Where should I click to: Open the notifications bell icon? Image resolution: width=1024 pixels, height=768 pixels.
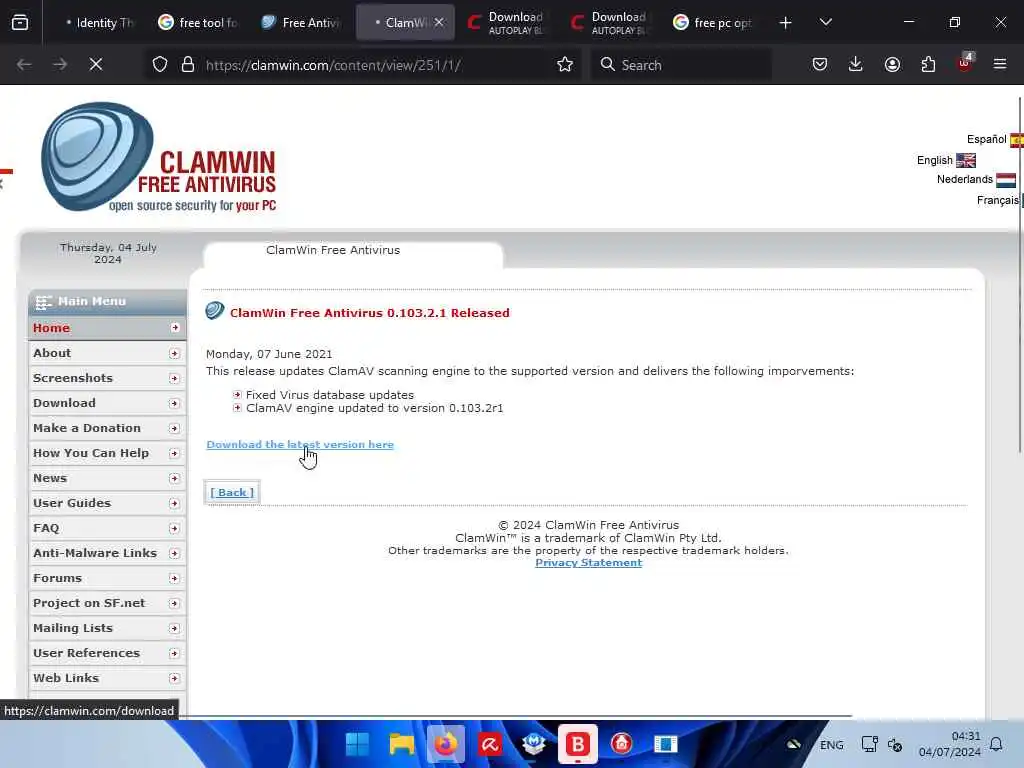pos(997,744)
